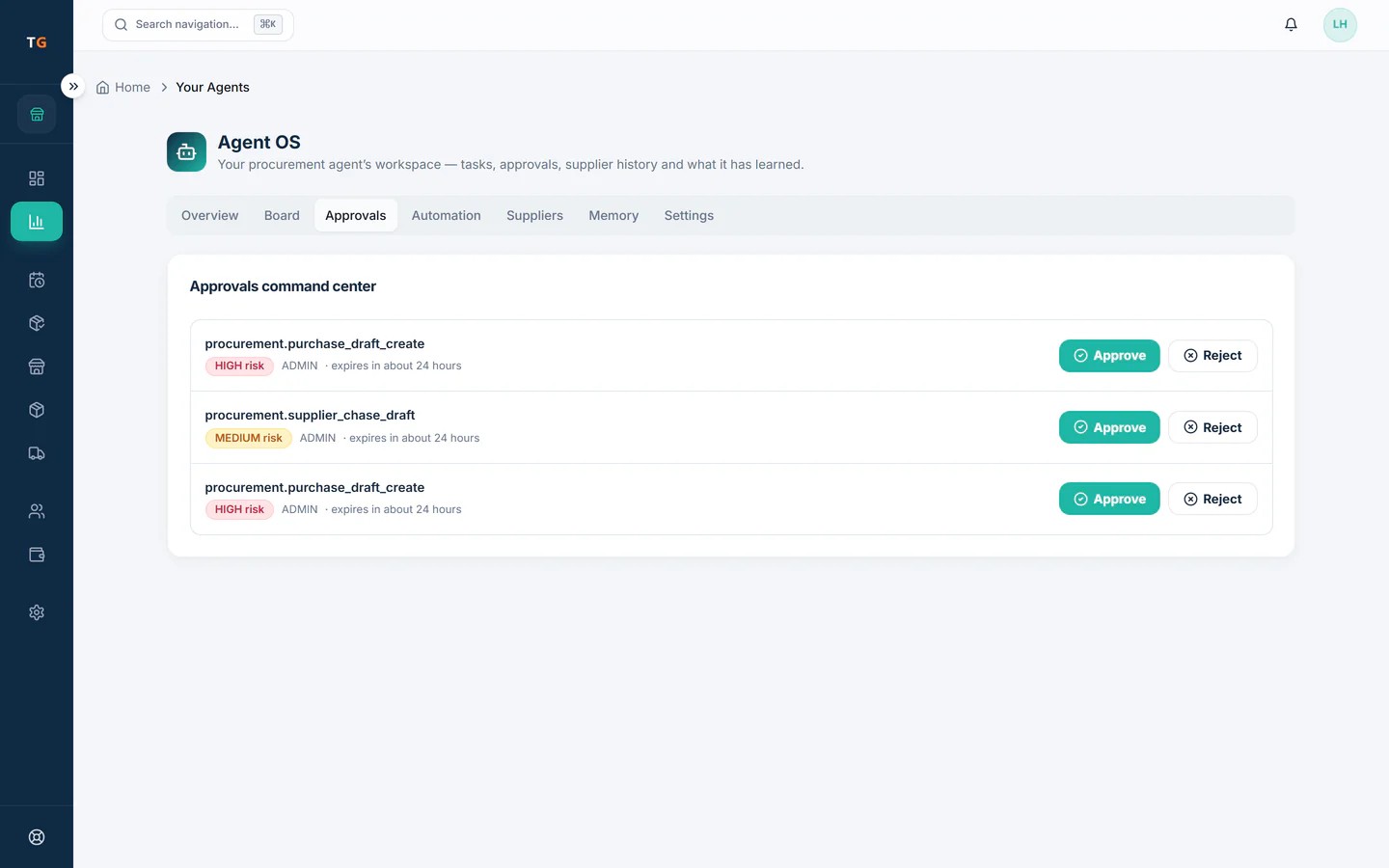Screen dimensions: 1389x868
Task: Click the procurement.supplier_chase_draft title
Action: click(310, 416)
